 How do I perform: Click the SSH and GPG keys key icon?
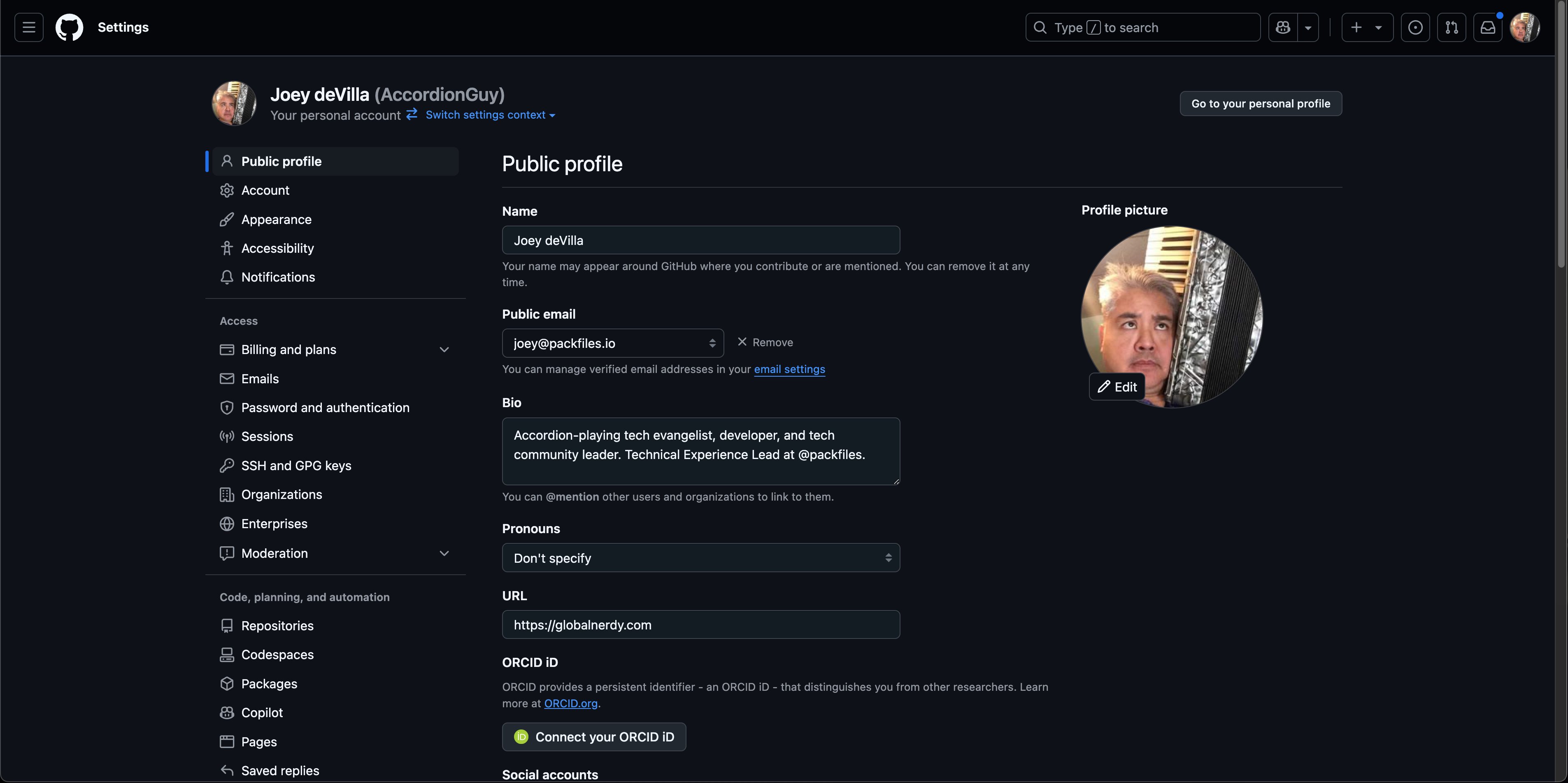(x=226, y=465)
